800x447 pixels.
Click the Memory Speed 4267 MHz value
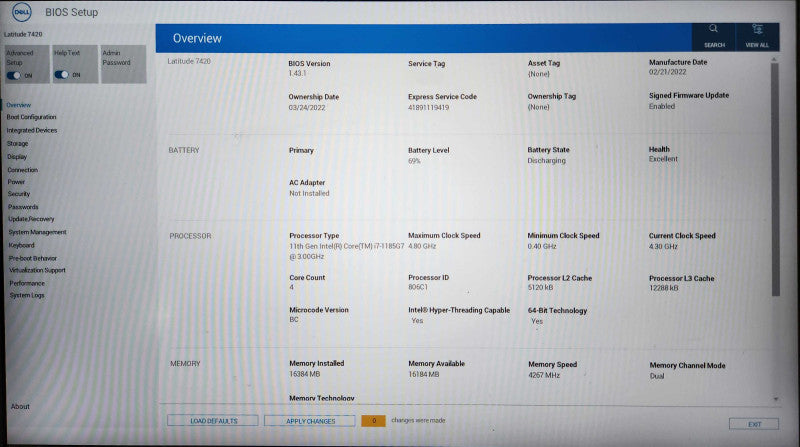[544, 376]
